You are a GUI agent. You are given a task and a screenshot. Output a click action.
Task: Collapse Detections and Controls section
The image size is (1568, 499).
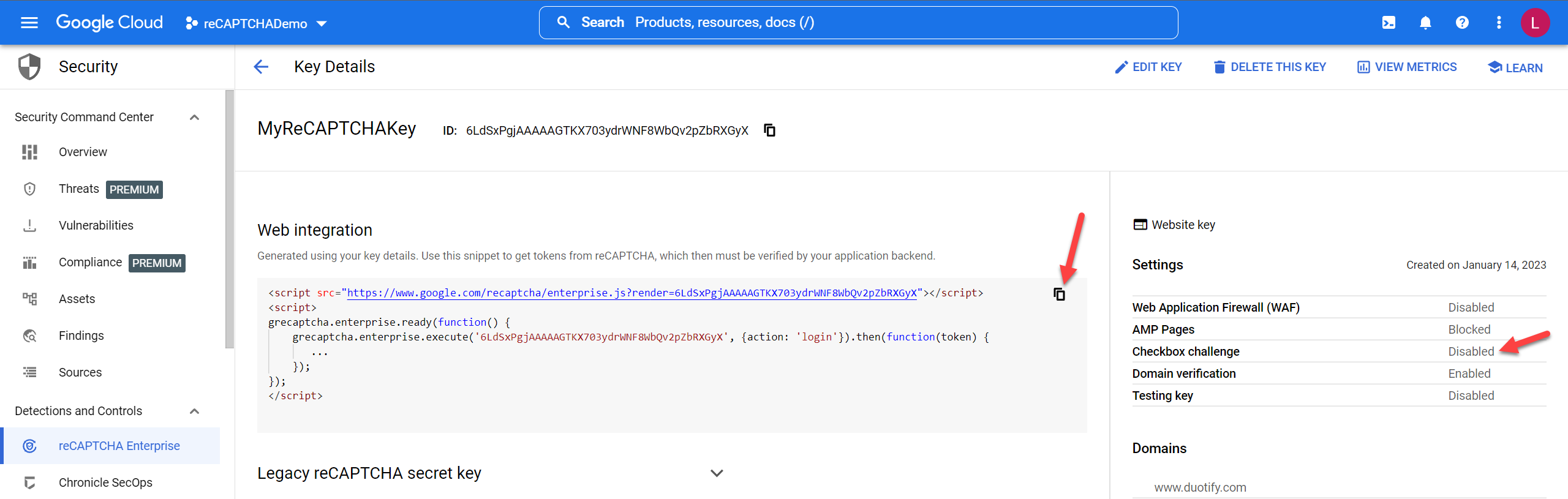click(195, 411)
